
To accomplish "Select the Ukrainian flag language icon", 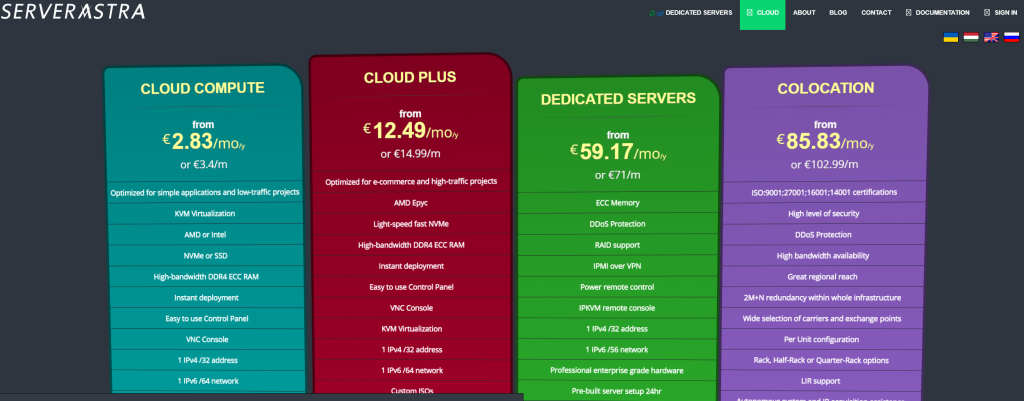I will coord(951,37).
